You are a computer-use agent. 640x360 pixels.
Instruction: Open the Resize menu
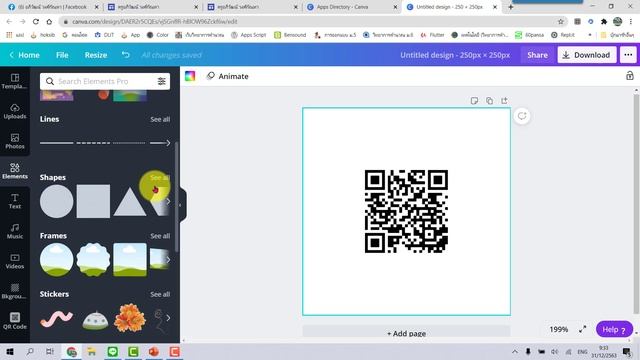(96, 55)
